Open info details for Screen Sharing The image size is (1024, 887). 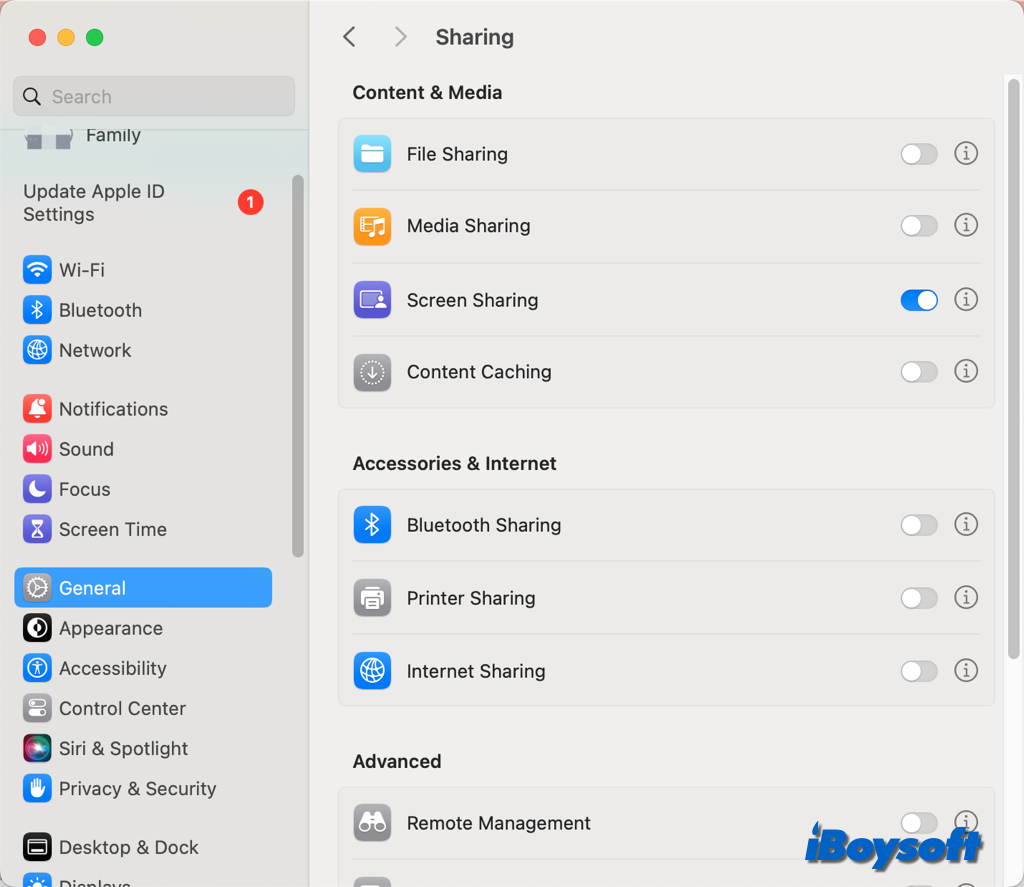pos(965,299)
